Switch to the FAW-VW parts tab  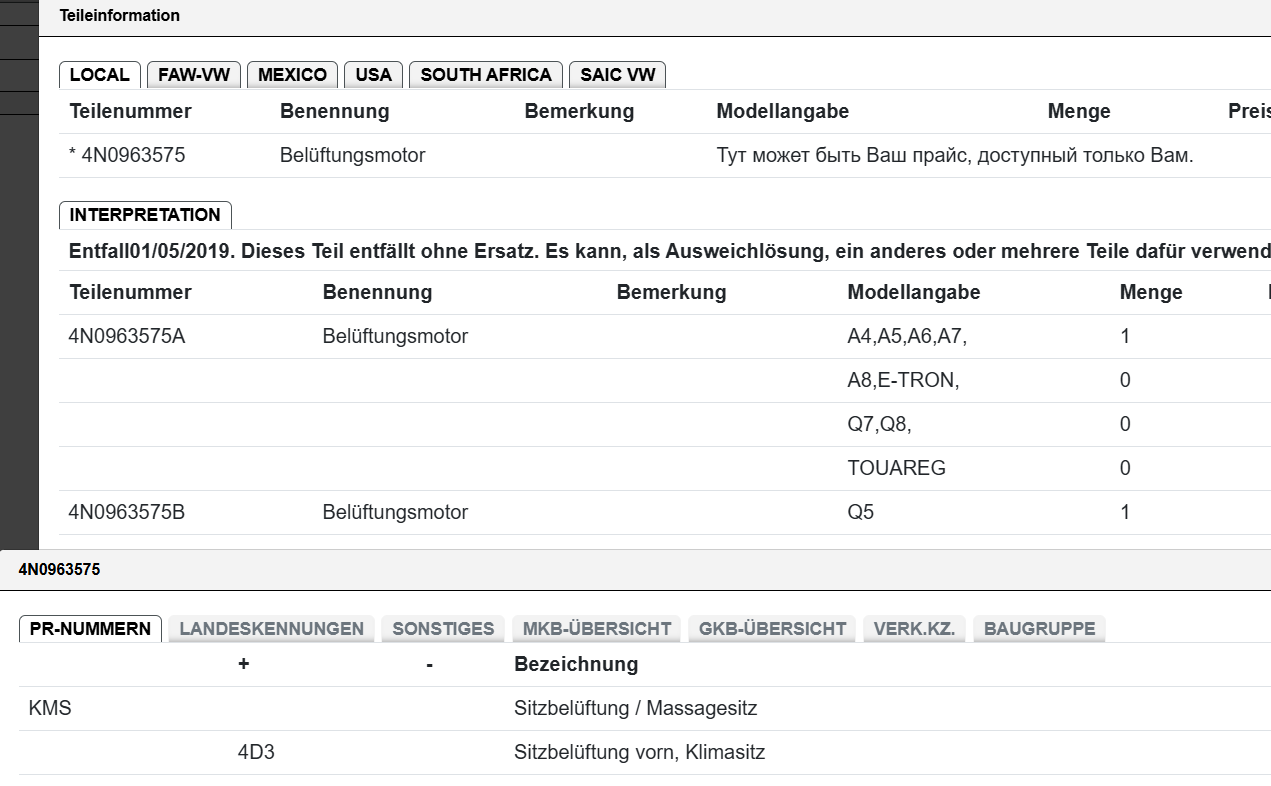(193, 74)
